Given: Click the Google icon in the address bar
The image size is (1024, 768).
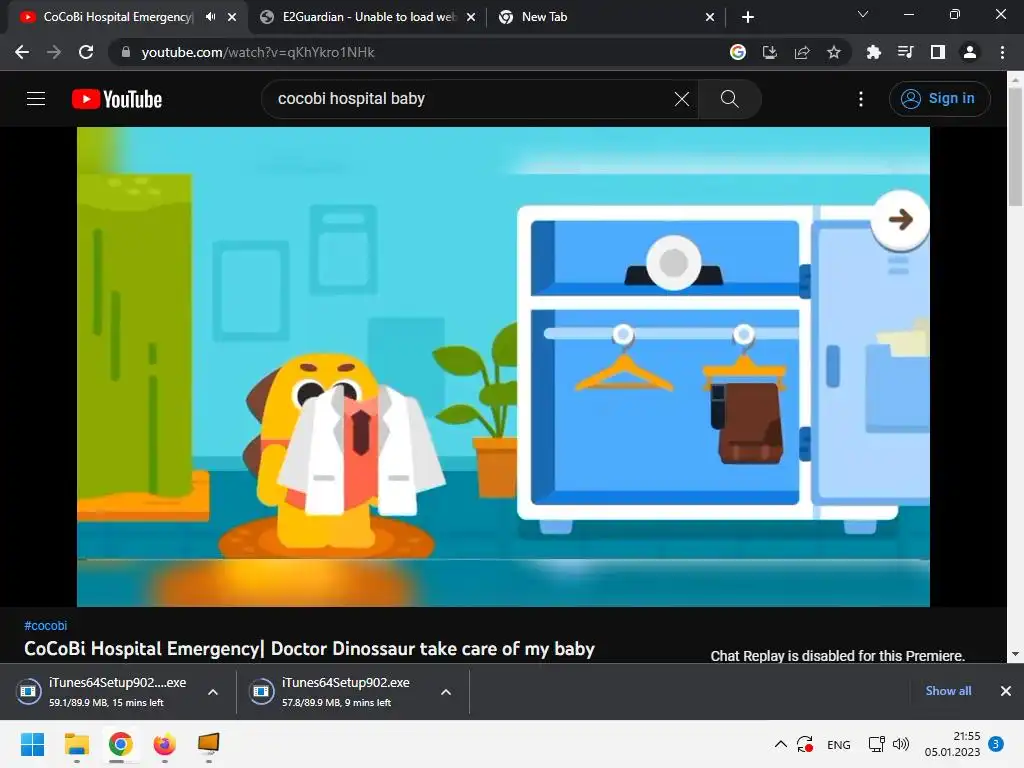Looking at the screenshot, I should (738, 52).
